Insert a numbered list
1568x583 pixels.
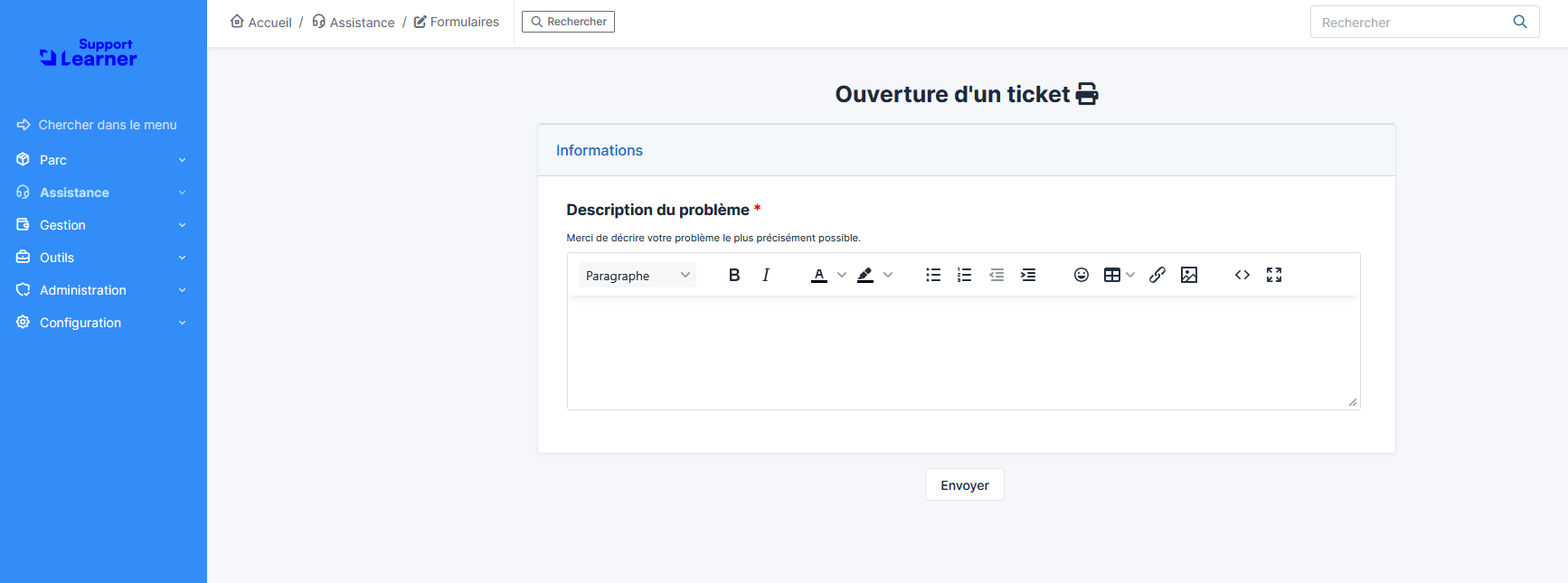(965, 275)
